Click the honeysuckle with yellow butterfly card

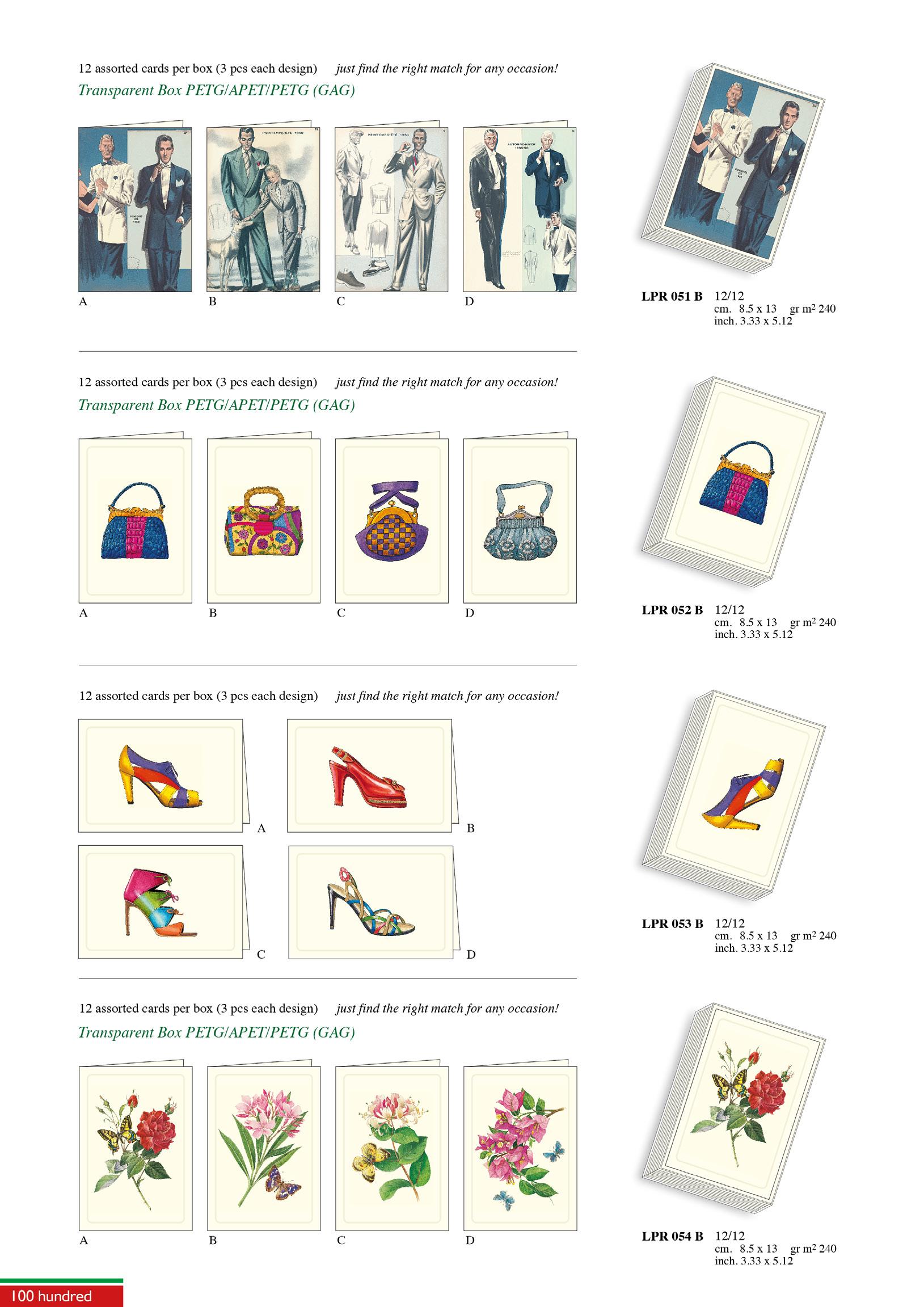tap(392, 1147)
